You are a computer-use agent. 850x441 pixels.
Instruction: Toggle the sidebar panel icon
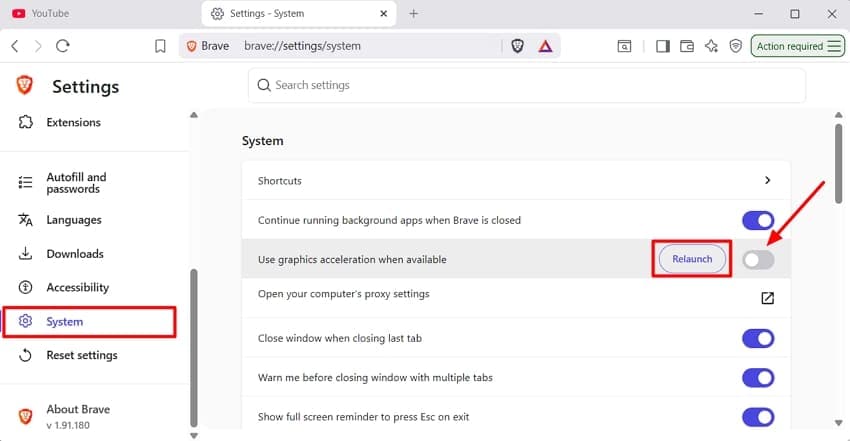coord(662,46)
